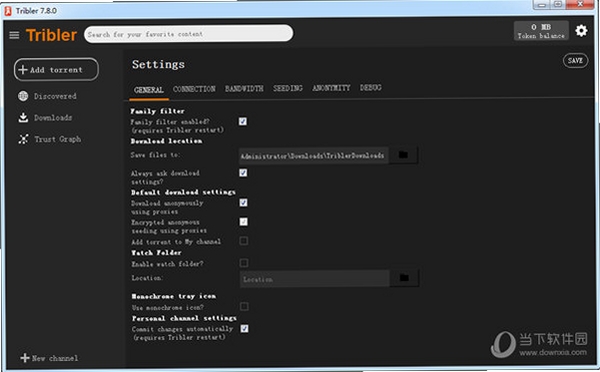Click the Trust Graph network icon
600x372 pixels.
click(x=23, y=139)
